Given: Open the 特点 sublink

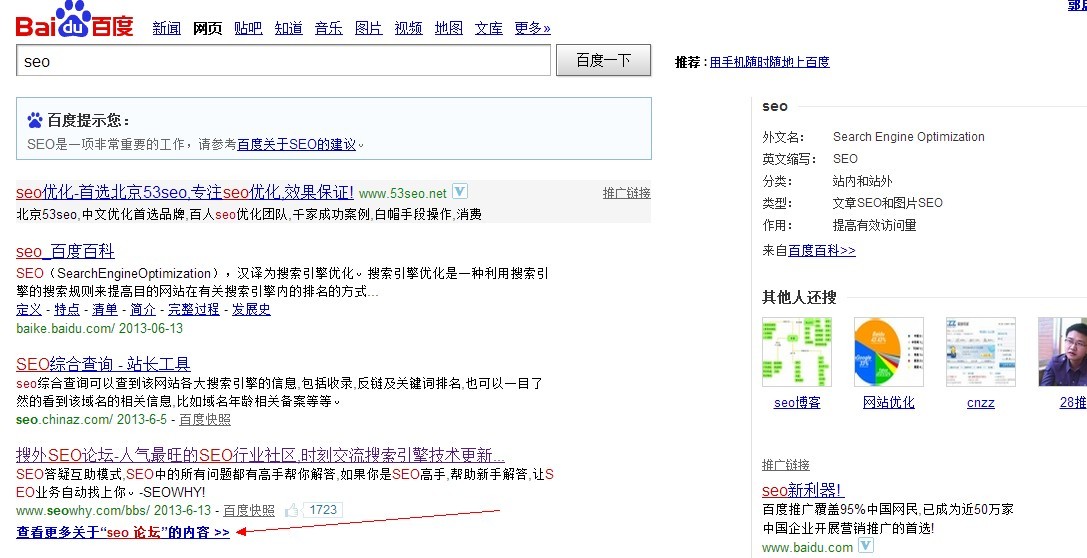Looking at the screenshot, I should click(67, 309).
